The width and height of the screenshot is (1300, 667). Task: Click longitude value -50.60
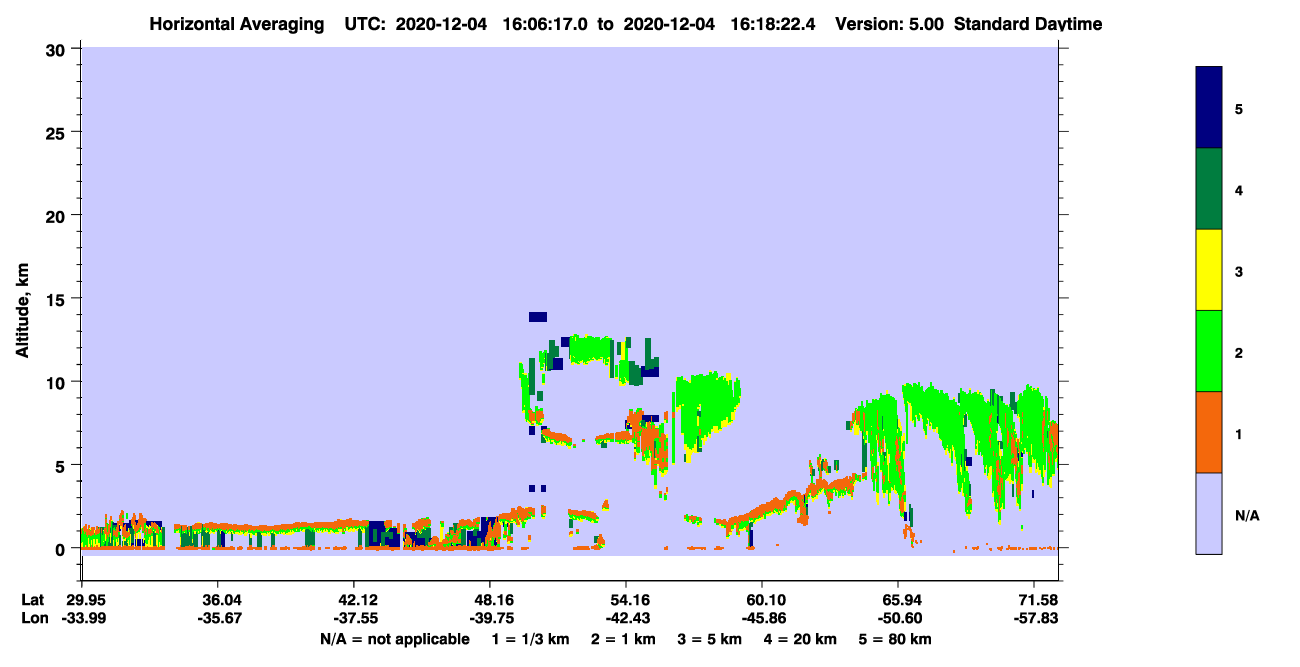click(898, 618)
